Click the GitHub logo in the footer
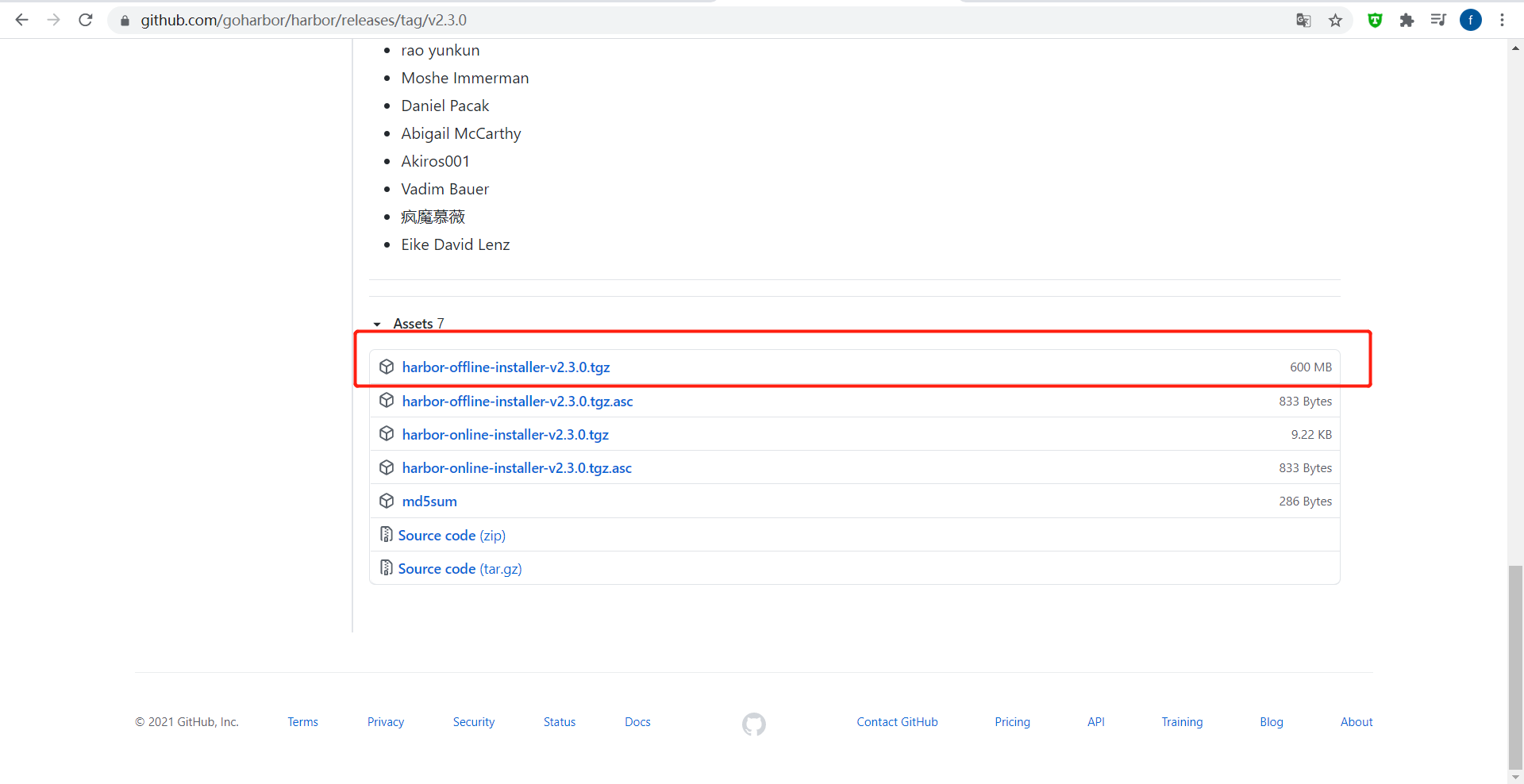1524x784 pixels. coord(753,724)
